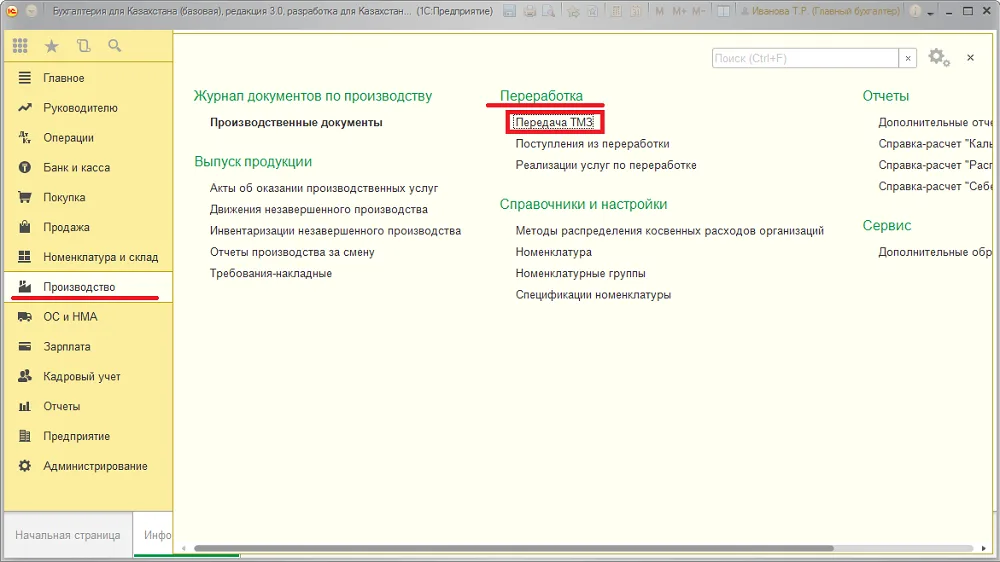Viewport: 1000px width, 562px height.
Task: Switch to the Инфо... tab
Action: pos(154,535)
